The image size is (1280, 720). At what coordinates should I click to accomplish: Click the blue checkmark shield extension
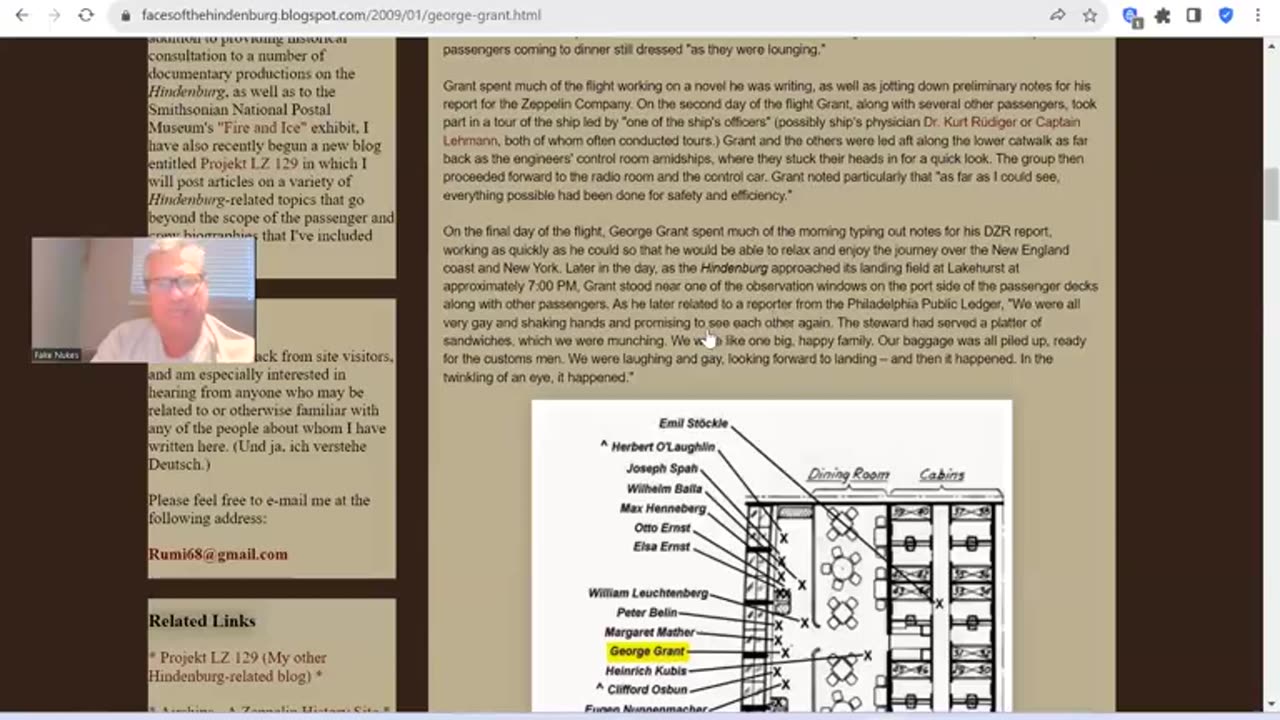(1226, 15)
